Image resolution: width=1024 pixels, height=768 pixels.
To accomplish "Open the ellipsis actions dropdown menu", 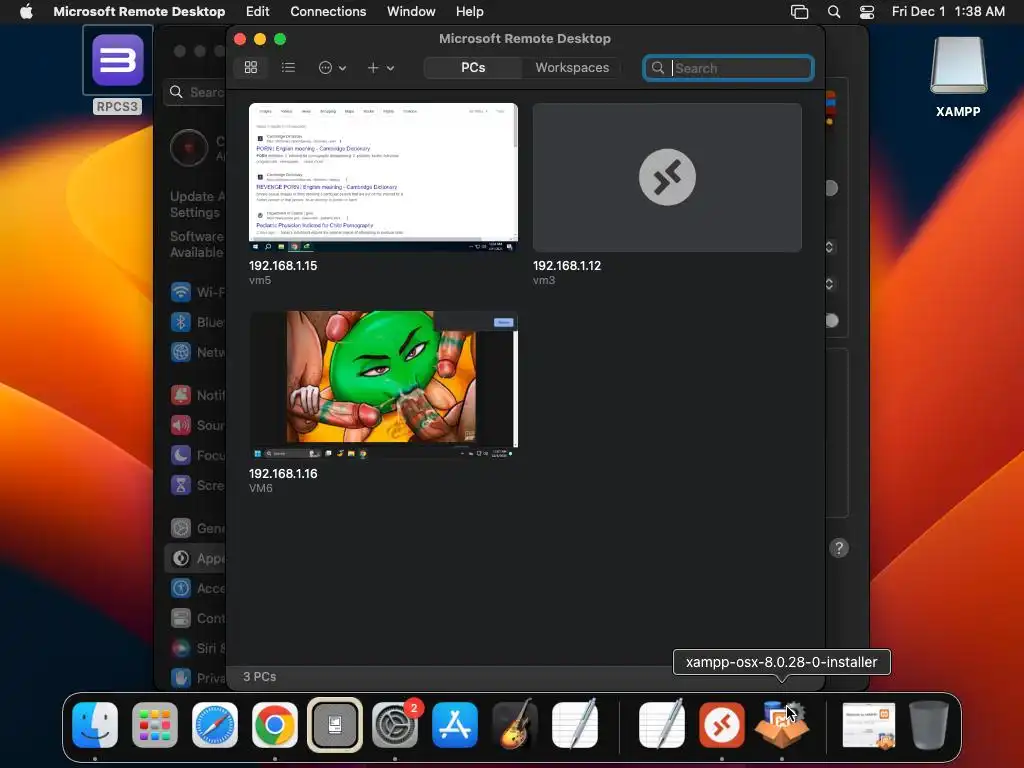I will click(x=332, y=67).
